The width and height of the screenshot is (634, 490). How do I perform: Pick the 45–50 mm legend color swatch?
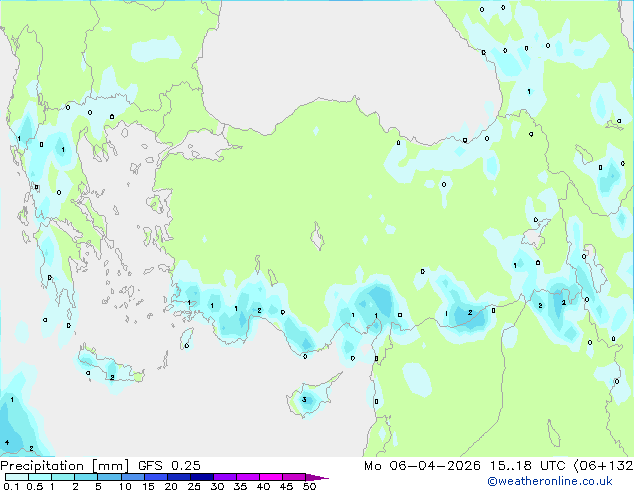click(x=294, y=477)
